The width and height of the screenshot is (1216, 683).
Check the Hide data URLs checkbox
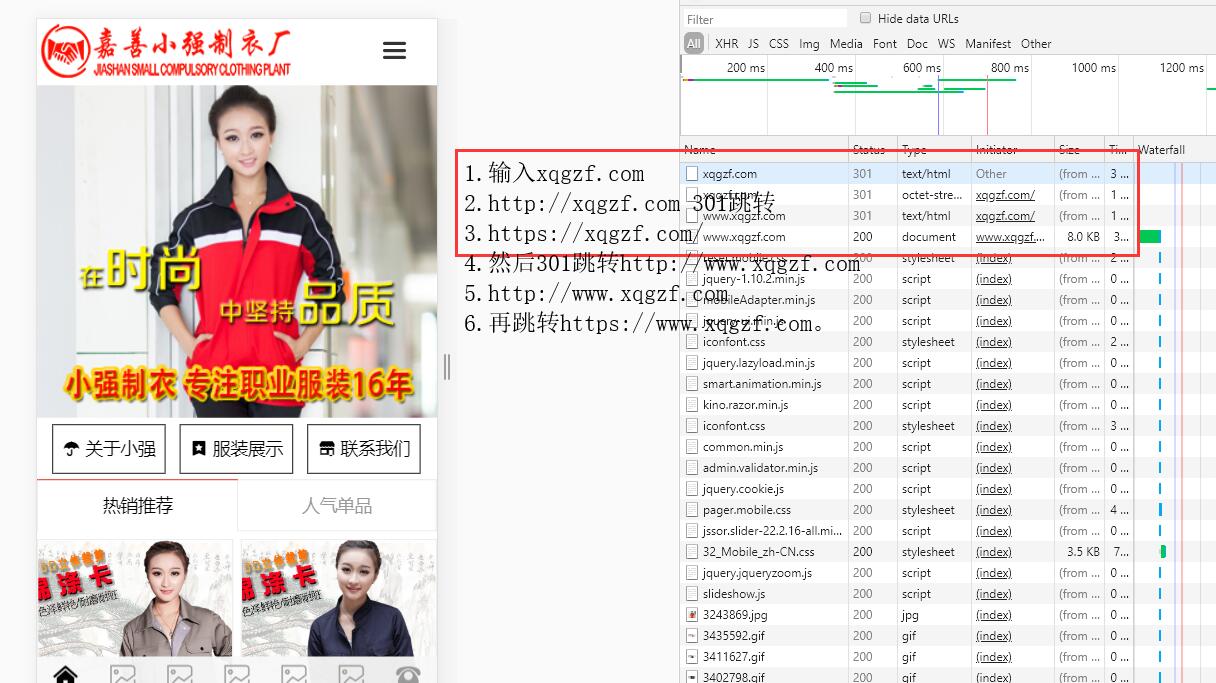tap(865, 18)
